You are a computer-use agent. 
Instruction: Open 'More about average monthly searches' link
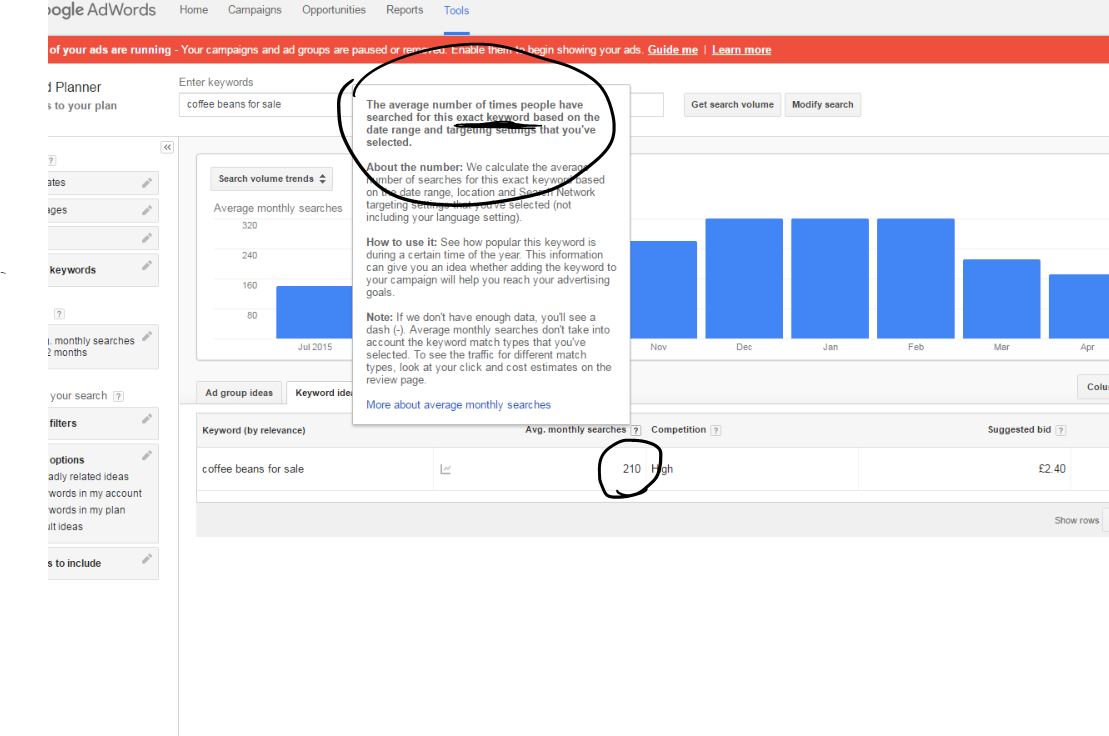coord(458,405)
